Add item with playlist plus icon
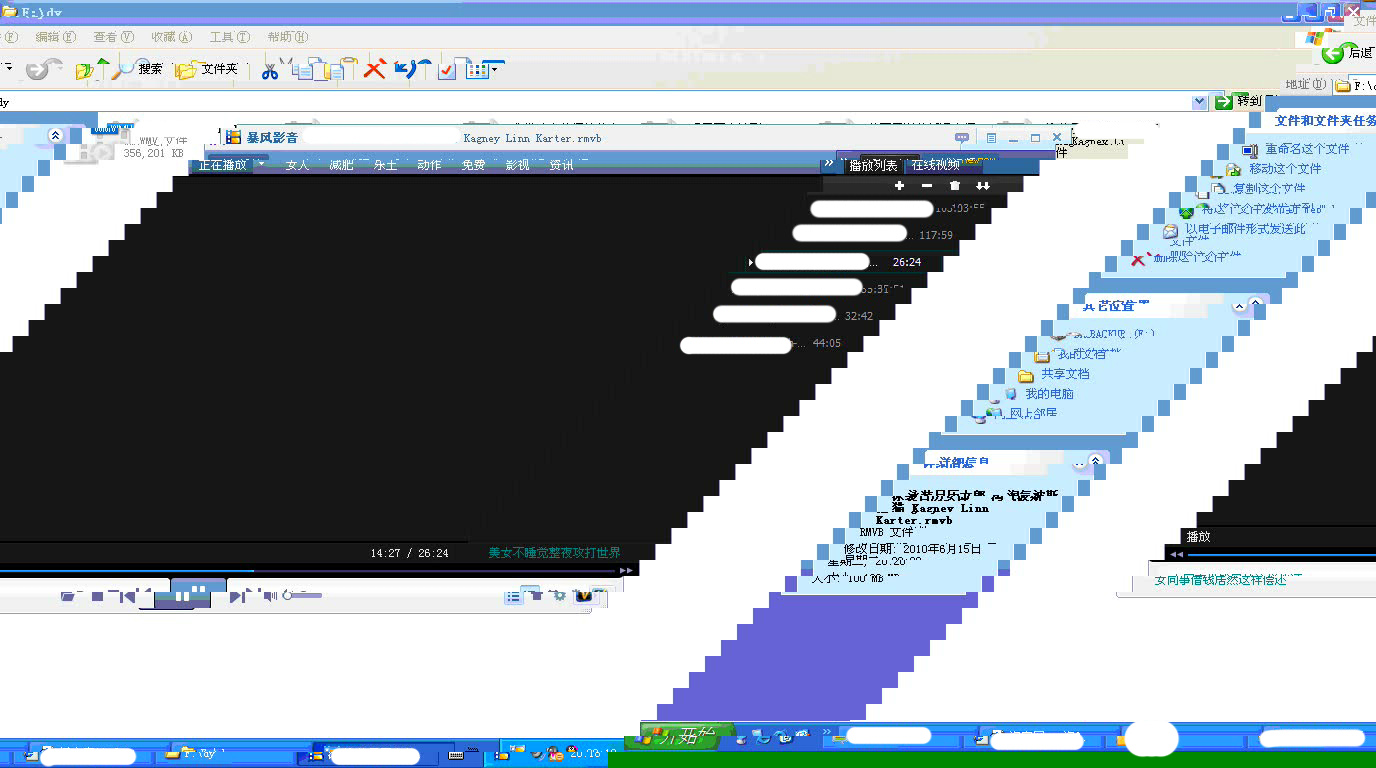 click(x=899, y=186)
